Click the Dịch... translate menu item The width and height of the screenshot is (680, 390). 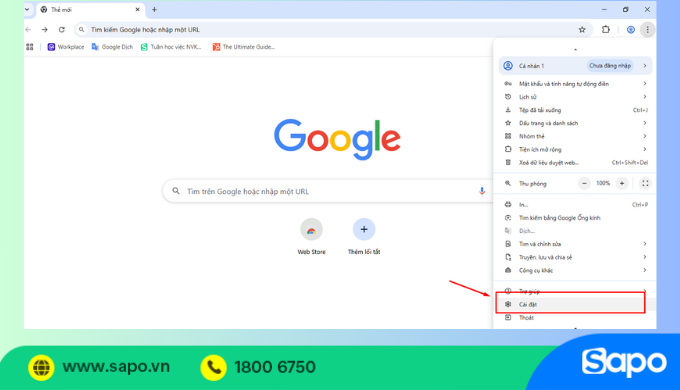point(575,231)
